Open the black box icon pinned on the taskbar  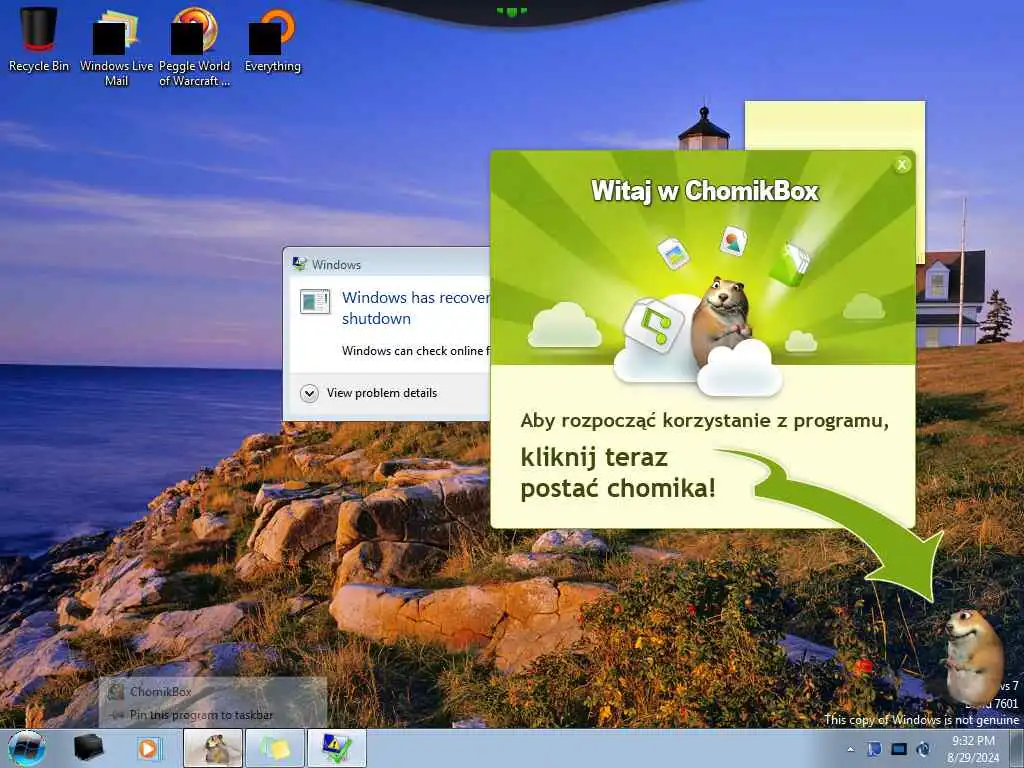point(88,748)
